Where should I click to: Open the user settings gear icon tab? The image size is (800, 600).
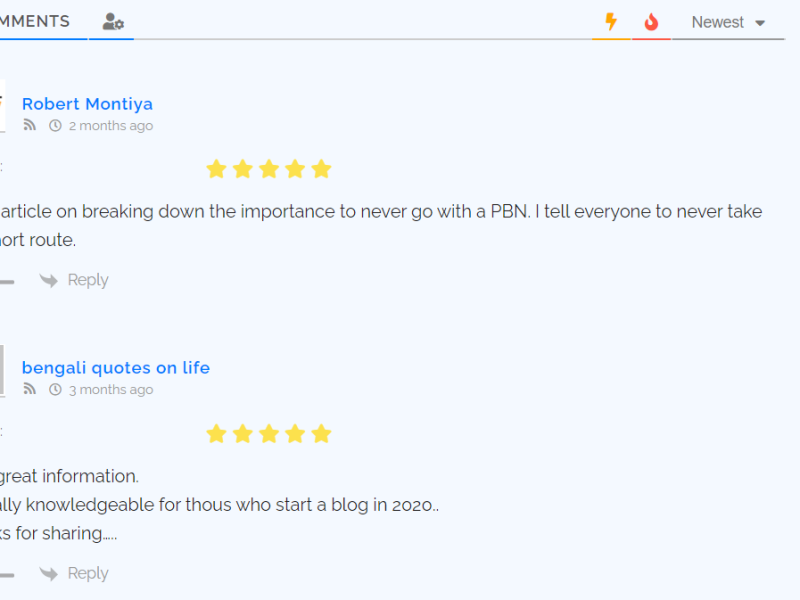pyautogui.click(x=113, y=22)
